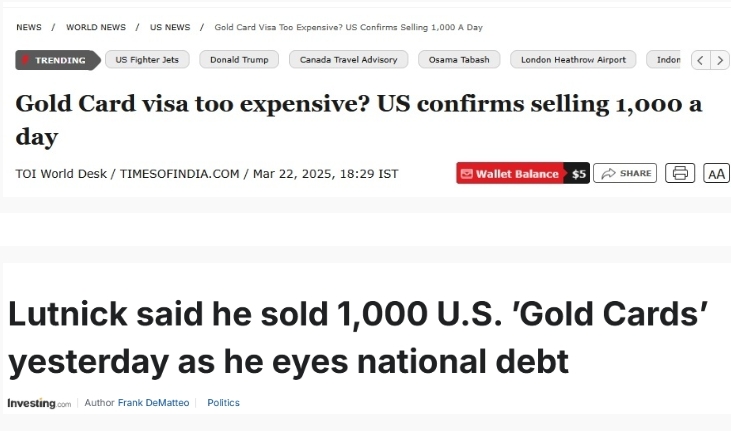Click the print icon

tap(680, 173)
